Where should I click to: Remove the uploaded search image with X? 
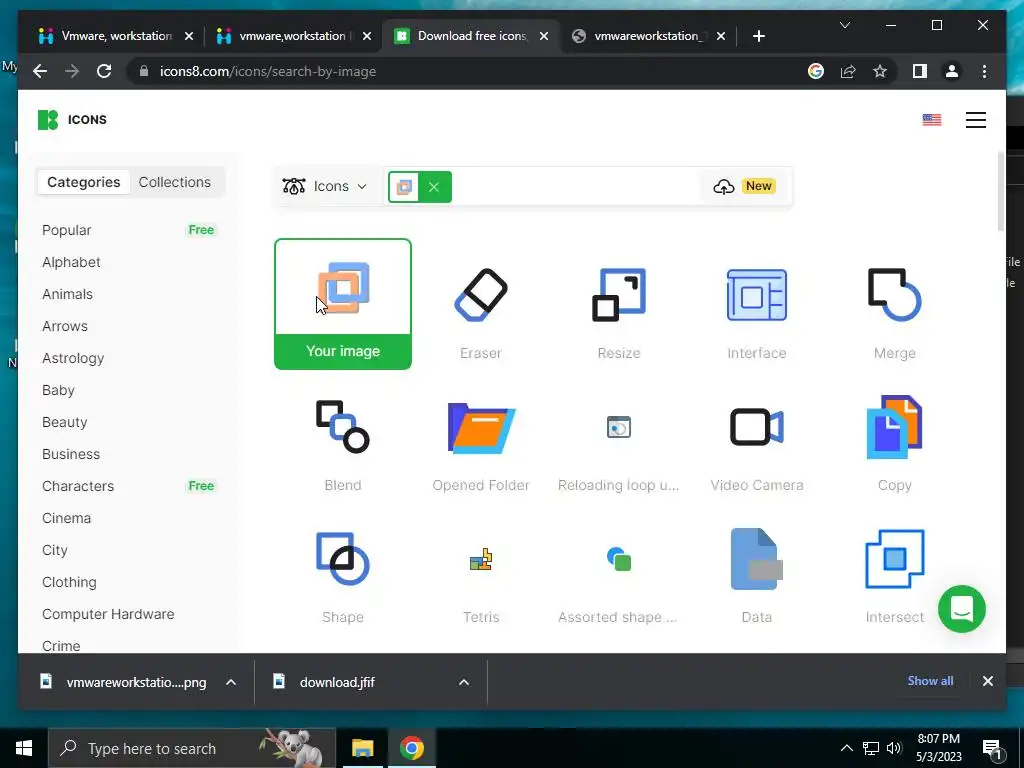[434, 187]
